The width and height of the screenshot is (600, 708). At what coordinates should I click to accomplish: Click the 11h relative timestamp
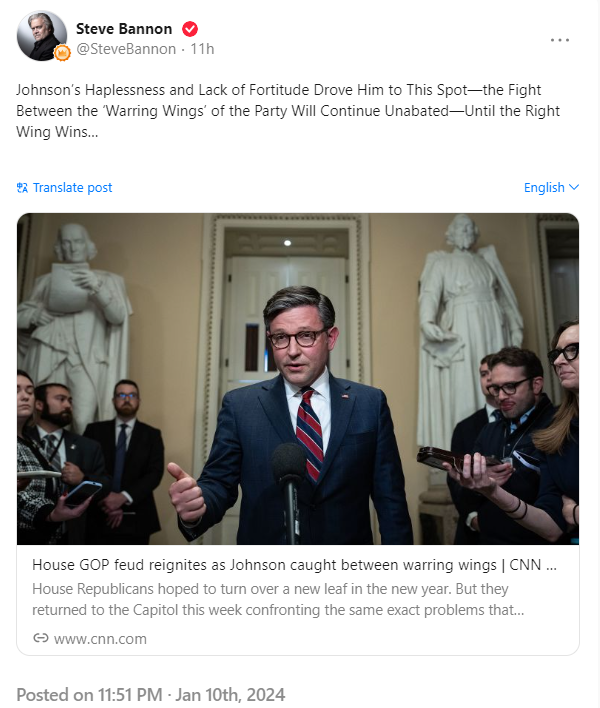click(x=202, y=49)
